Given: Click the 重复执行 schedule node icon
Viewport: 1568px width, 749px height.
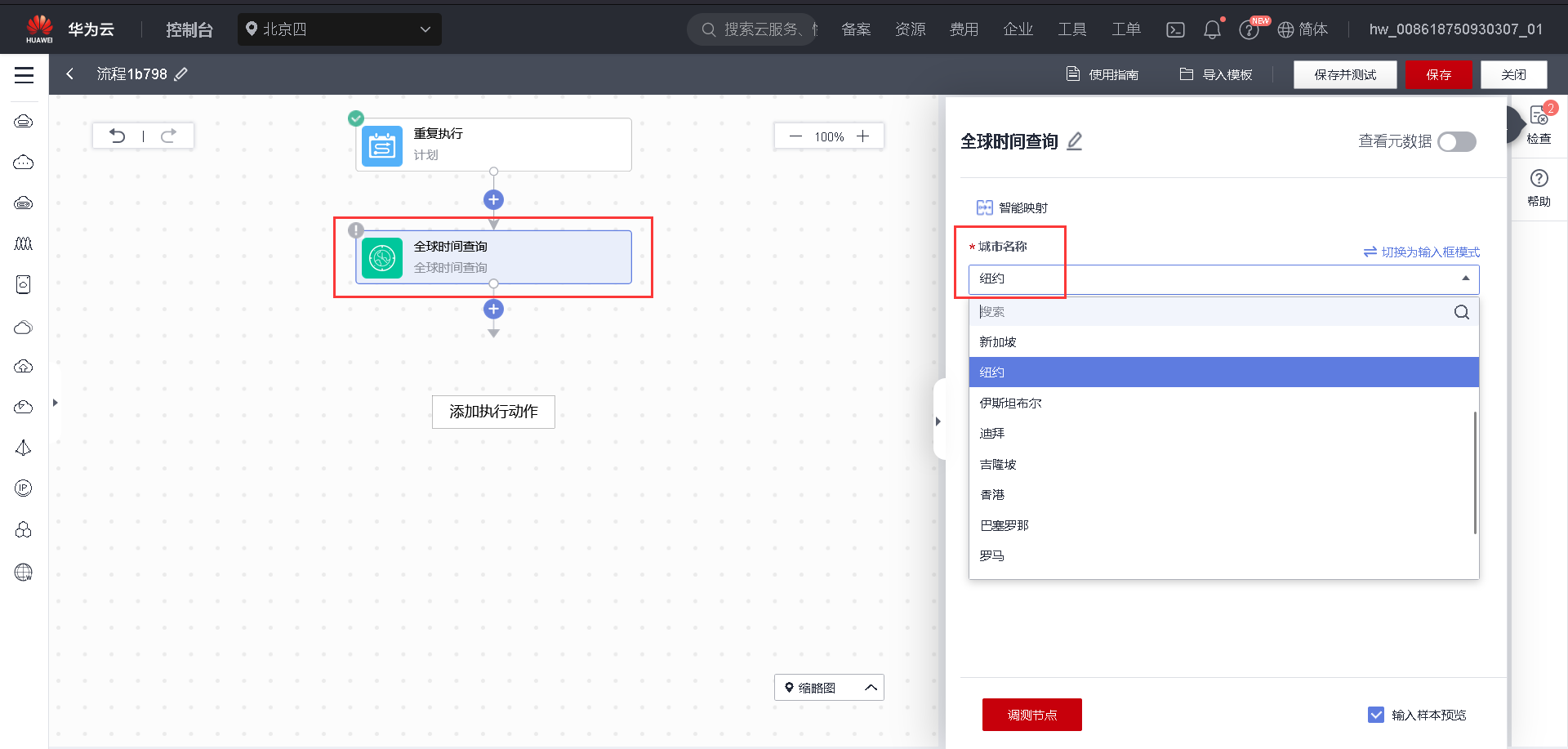Looking at the screenshot, I should (x=381, y=145).
